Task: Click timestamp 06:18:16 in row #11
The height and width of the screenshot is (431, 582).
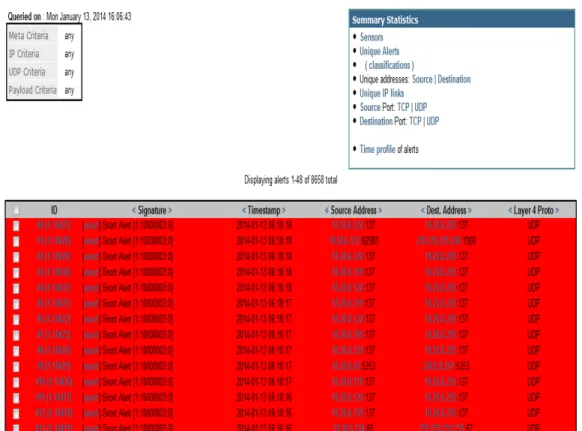Action: tap(264, 398)
